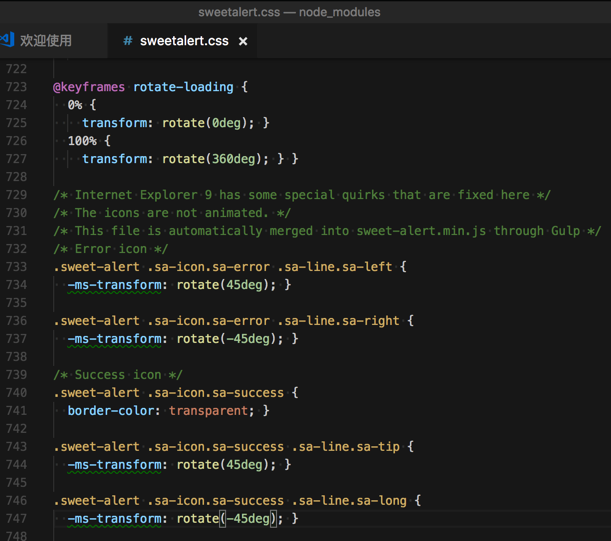This screenshot has width=611, height=541.
Task: Click the window title sweetalert.css — node_modules
Action: point(289,12)
